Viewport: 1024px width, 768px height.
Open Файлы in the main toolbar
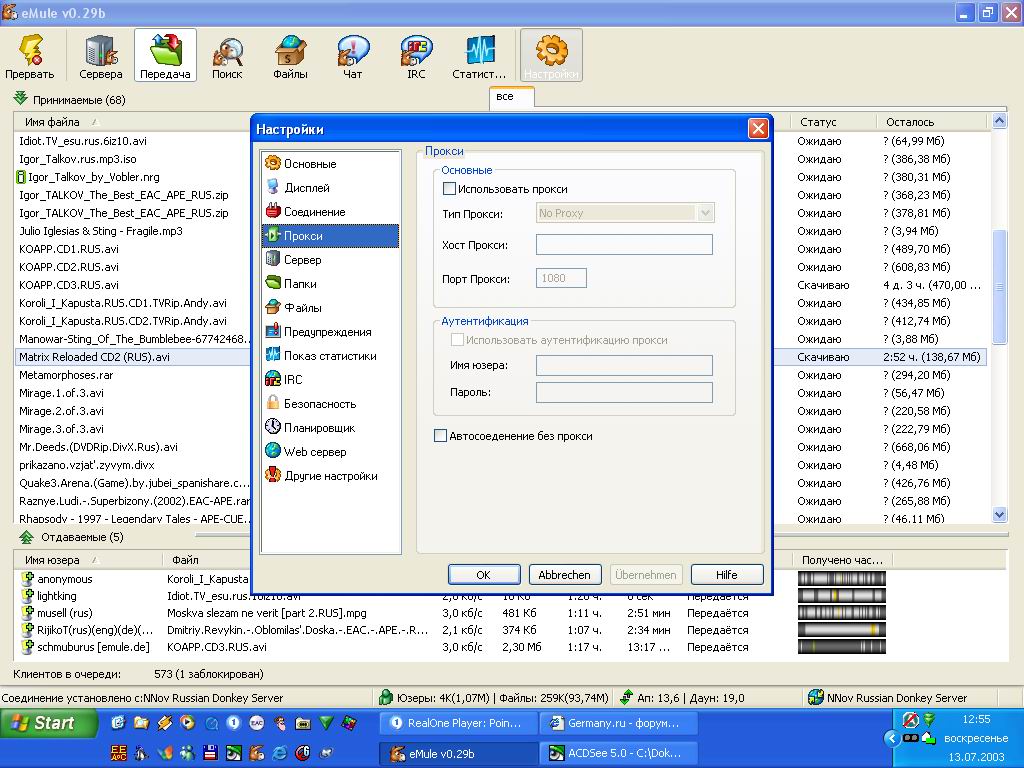[x=290, y=56]
